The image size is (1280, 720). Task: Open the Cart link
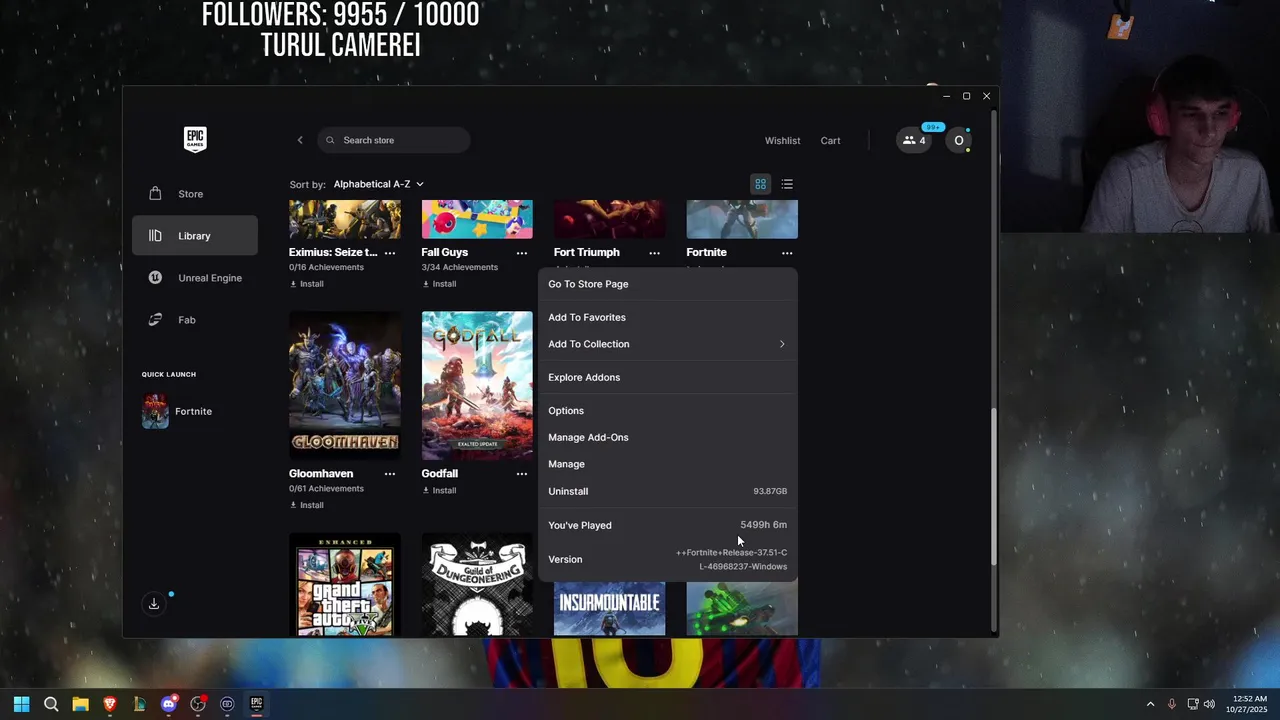click(x=830, y=141)
